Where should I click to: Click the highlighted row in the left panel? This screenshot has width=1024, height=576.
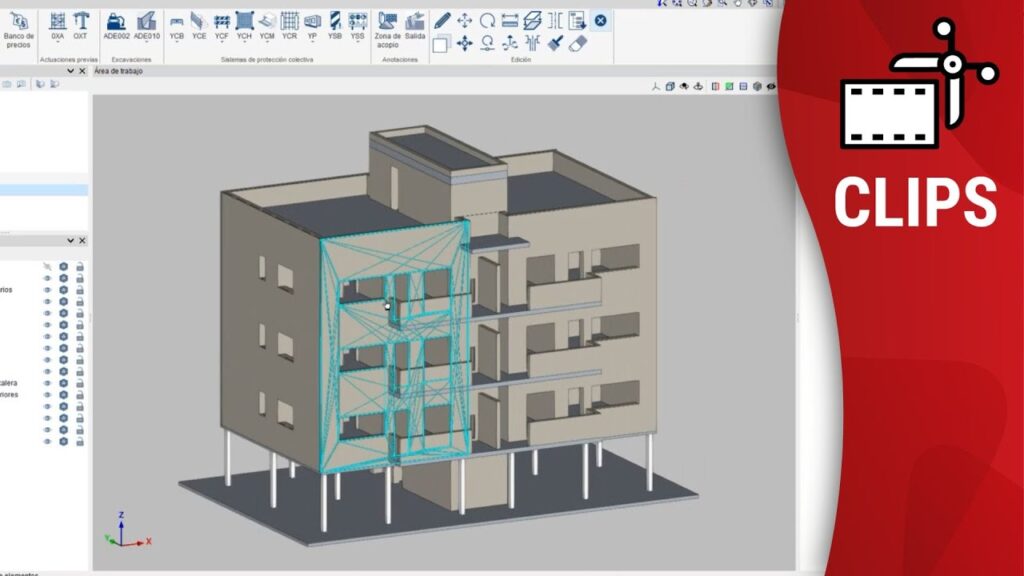pos(44,190)
